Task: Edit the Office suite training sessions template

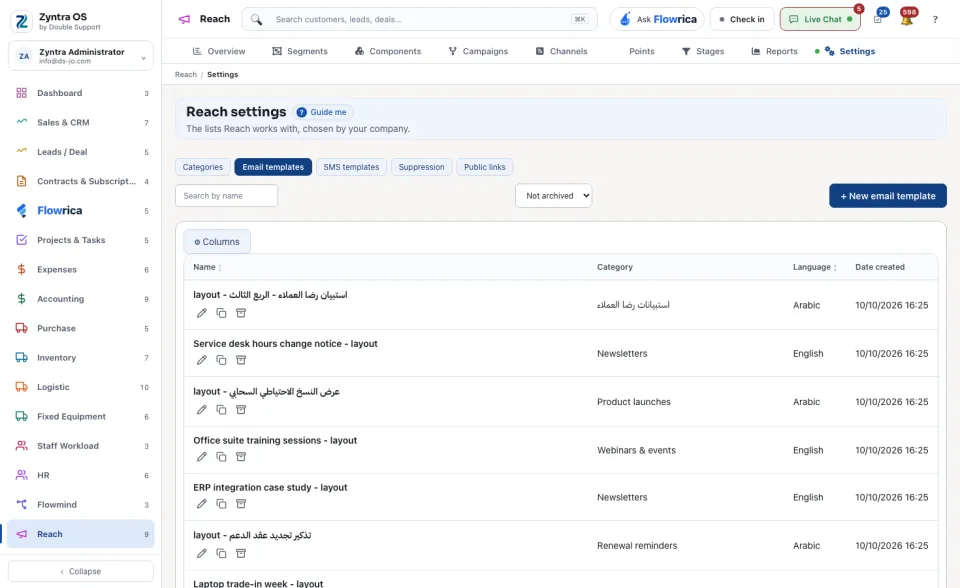Action: point(201,457)
